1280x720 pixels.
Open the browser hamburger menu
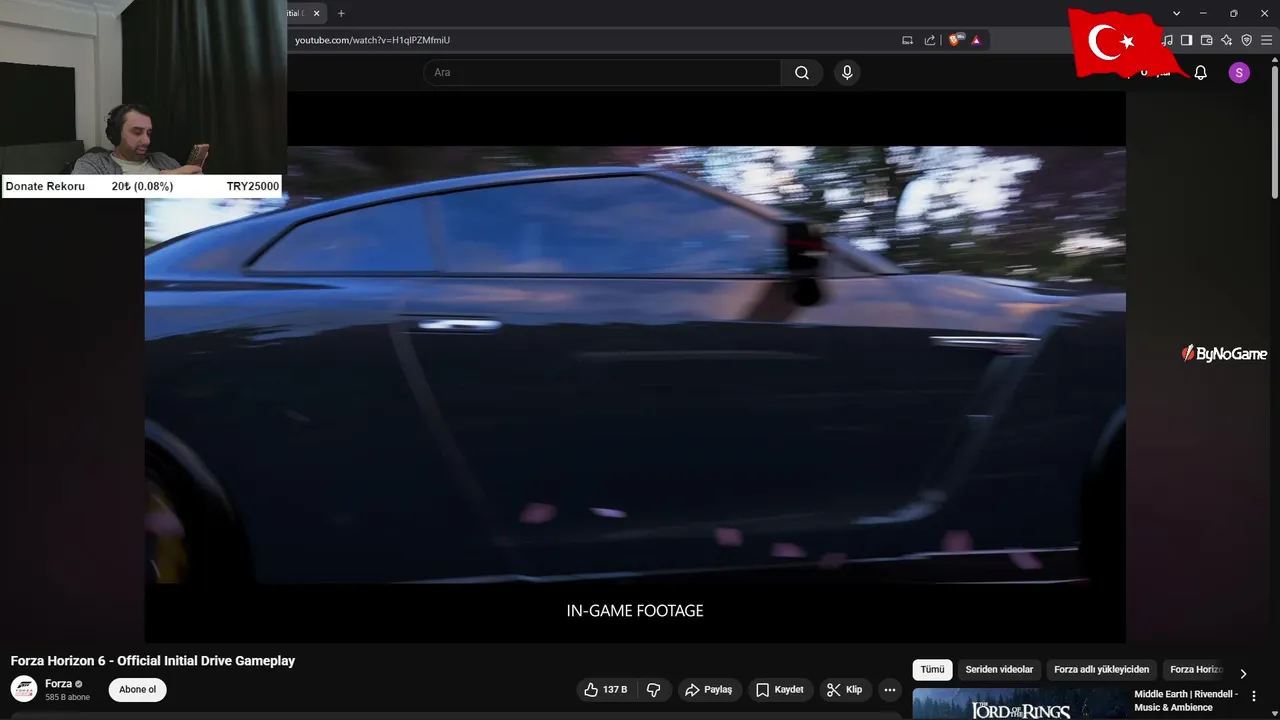tap(1266, 40)
